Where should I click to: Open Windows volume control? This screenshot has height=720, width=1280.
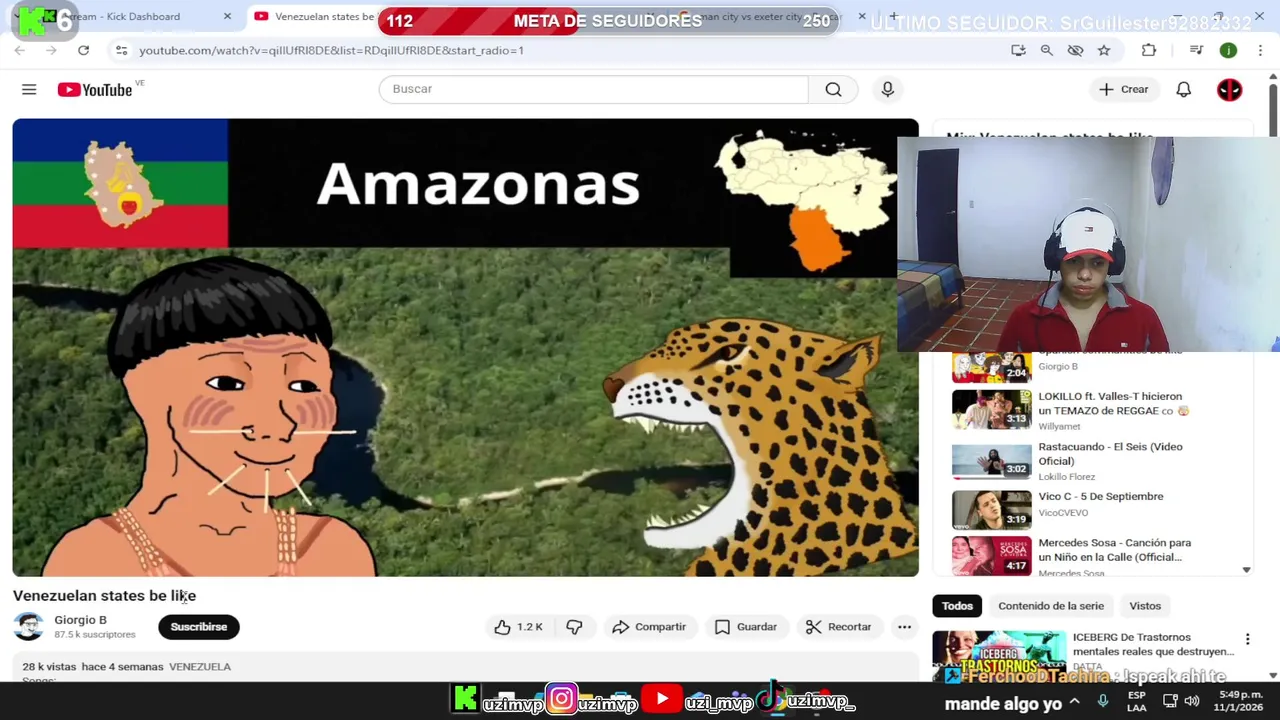(x=1192, y=701)
